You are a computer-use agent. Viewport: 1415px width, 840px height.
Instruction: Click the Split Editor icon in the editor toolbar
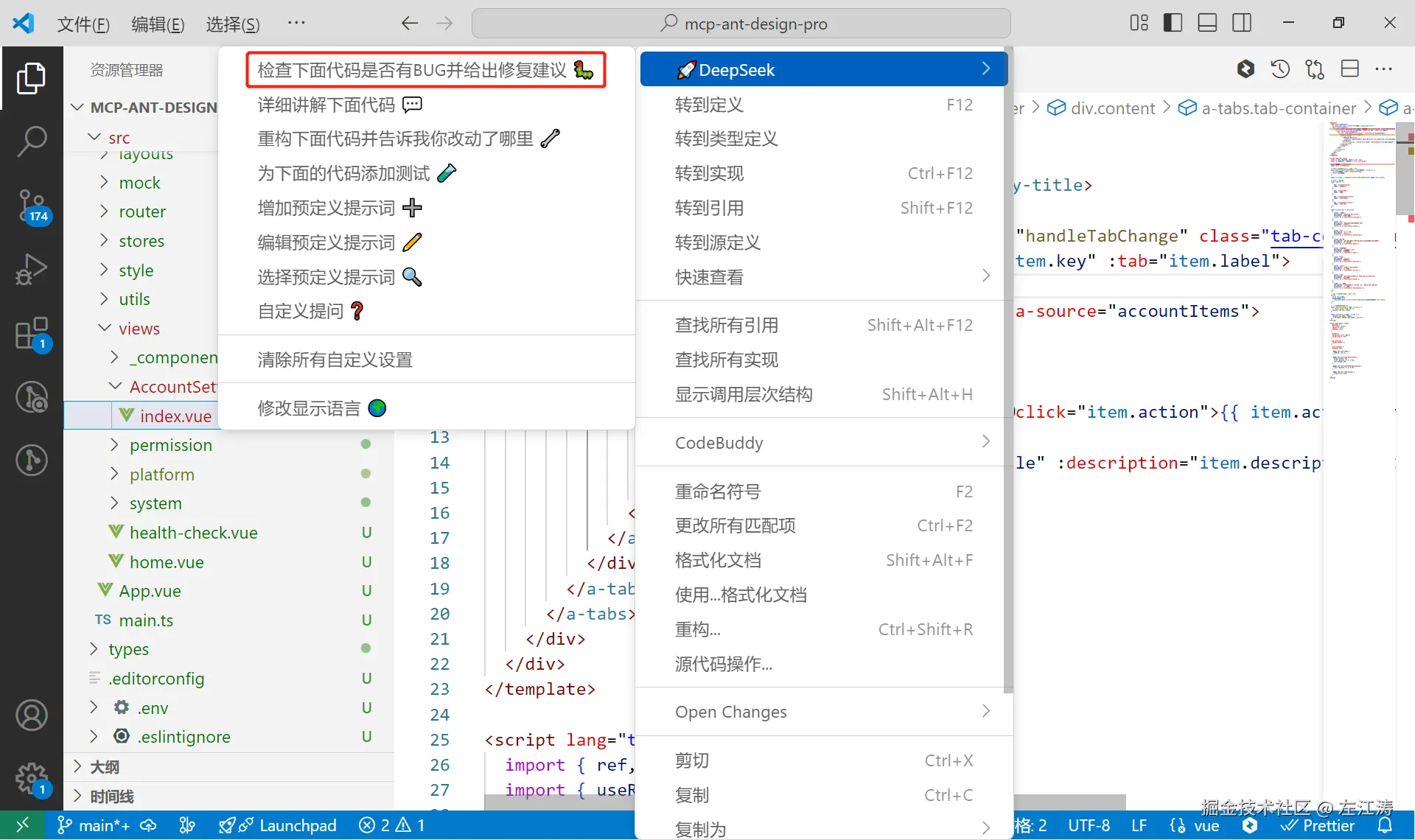point(1351,69)
